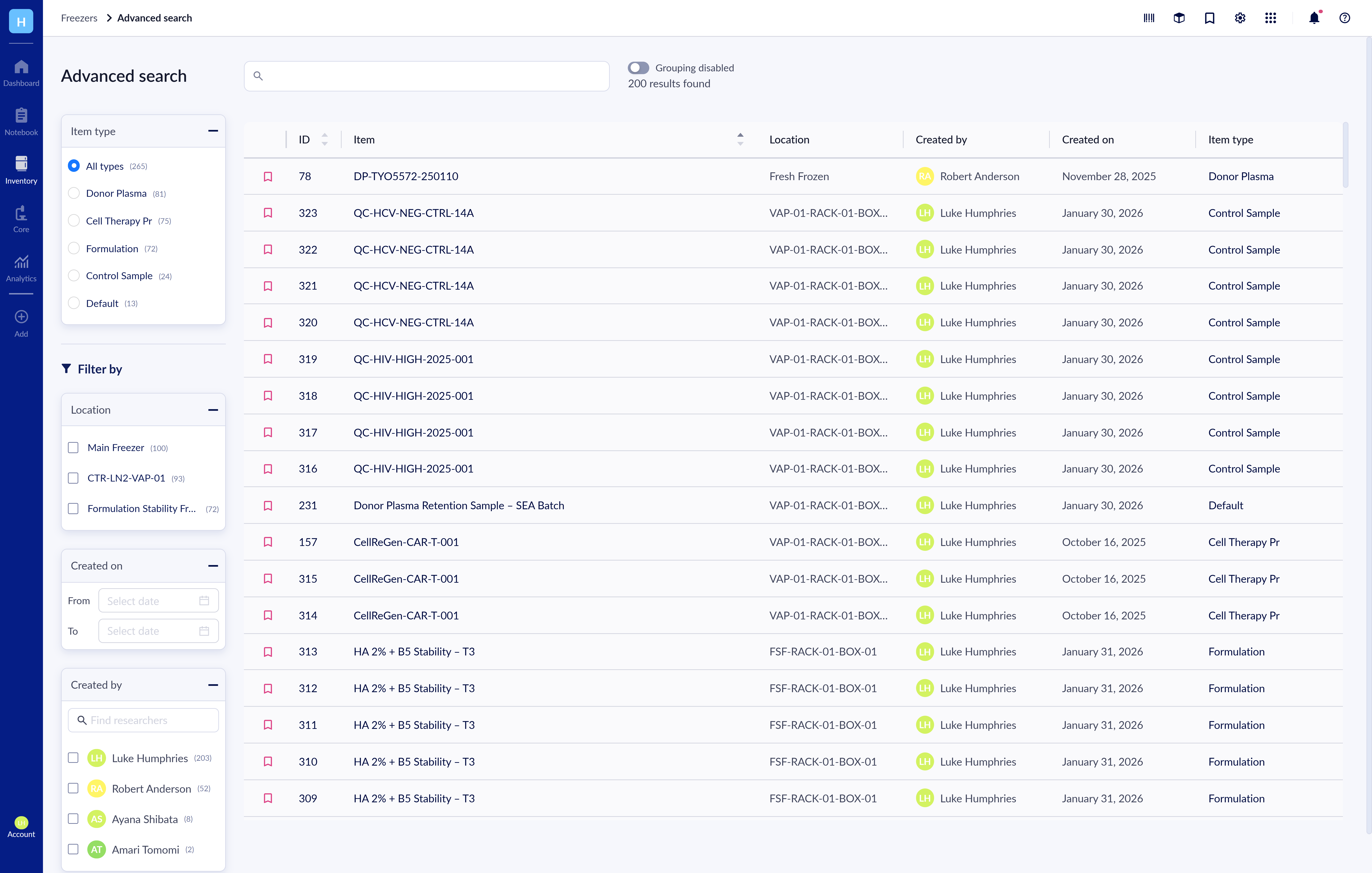Check the Luke Humphries researcher filter
Screen dimensions: 1372x873
tap(73, 758)
